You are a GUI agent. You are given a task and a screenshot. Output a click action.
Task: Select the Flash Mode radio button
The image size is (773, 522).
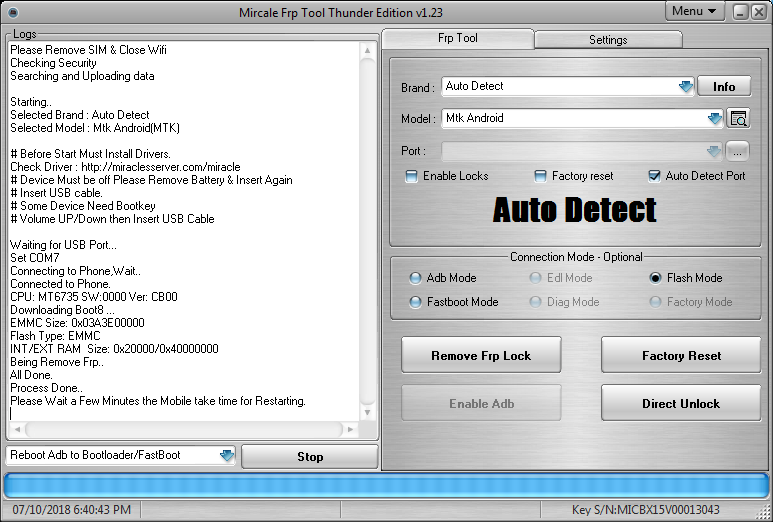[x=655, y=278]
